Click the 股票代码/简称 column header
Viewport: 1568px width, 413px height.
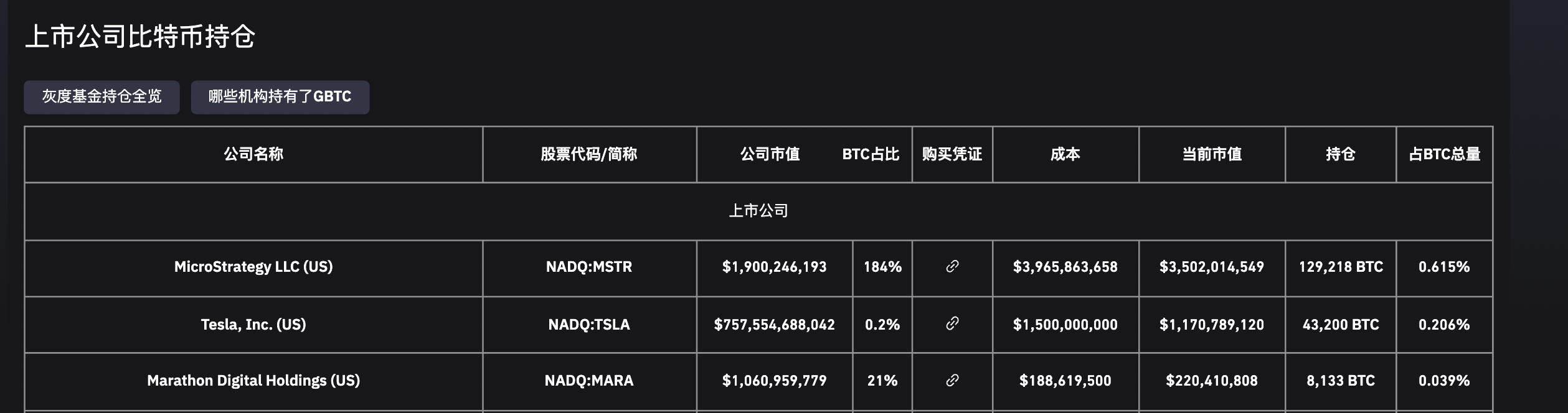(589, 154)
